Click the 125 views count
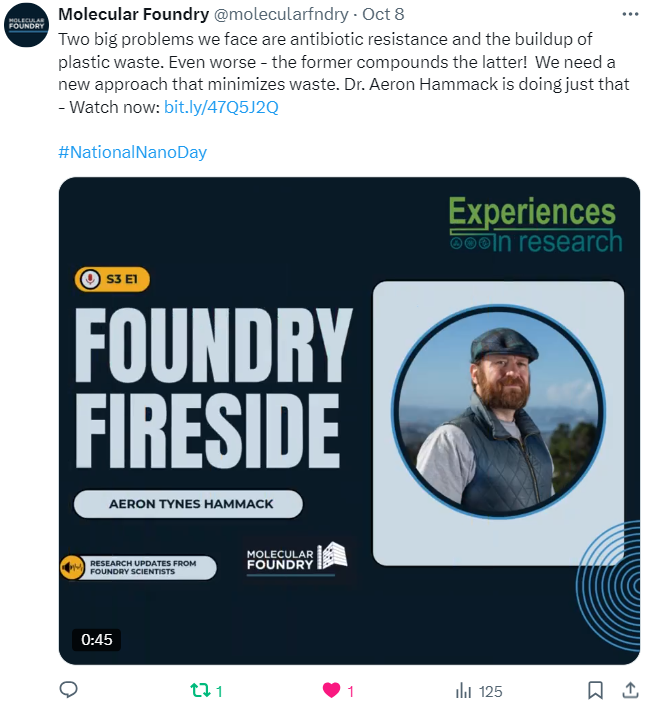This screenshot has width=658, height=711. 491,692
